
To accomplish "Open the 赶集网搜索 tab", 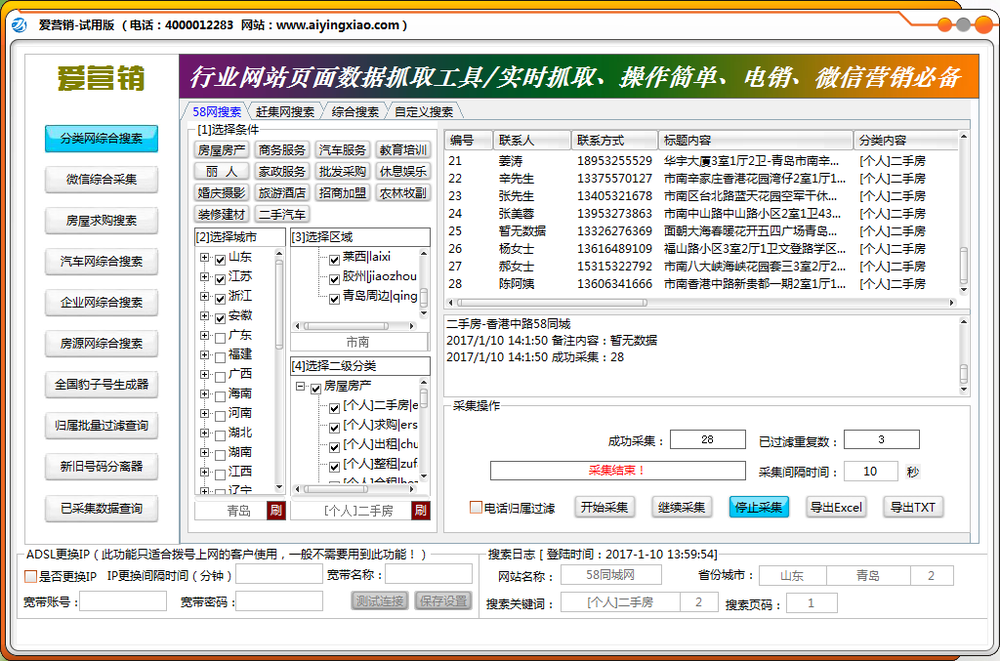I will [284, 112].
